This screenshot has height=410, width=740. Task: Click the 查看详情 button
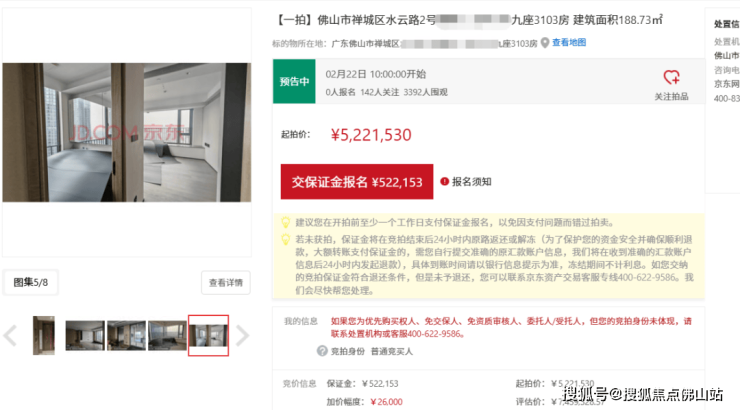226,283
